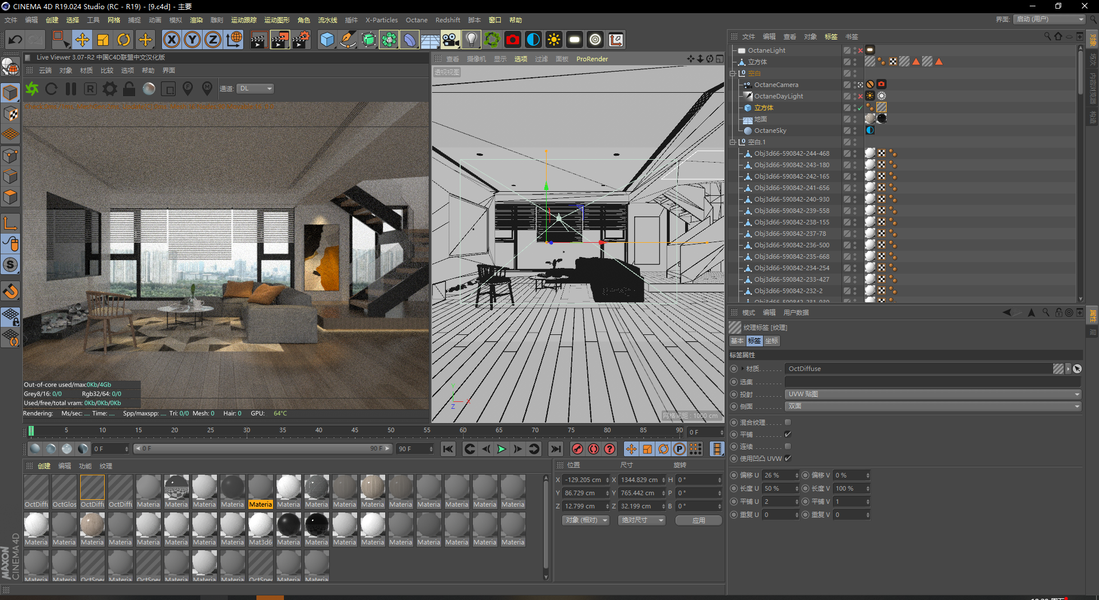This screenshot has height=600, width=1099.
Task: Switch to the 坐标 attribute tab
Action: 771,341
